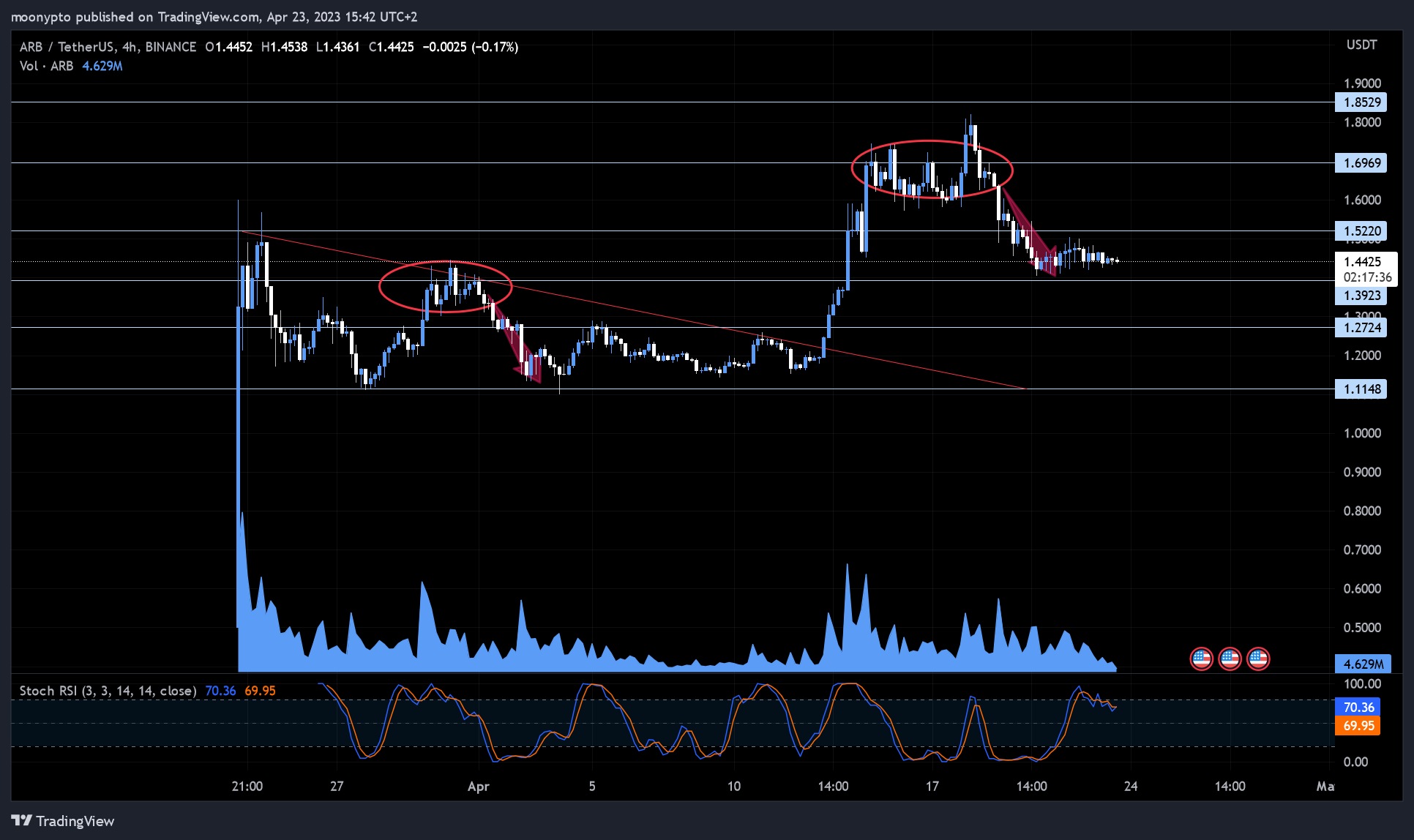Click the 69.95 Stoch RSI D value tag
Screen dimensions: 1414x840
[x=1358, y=726]
